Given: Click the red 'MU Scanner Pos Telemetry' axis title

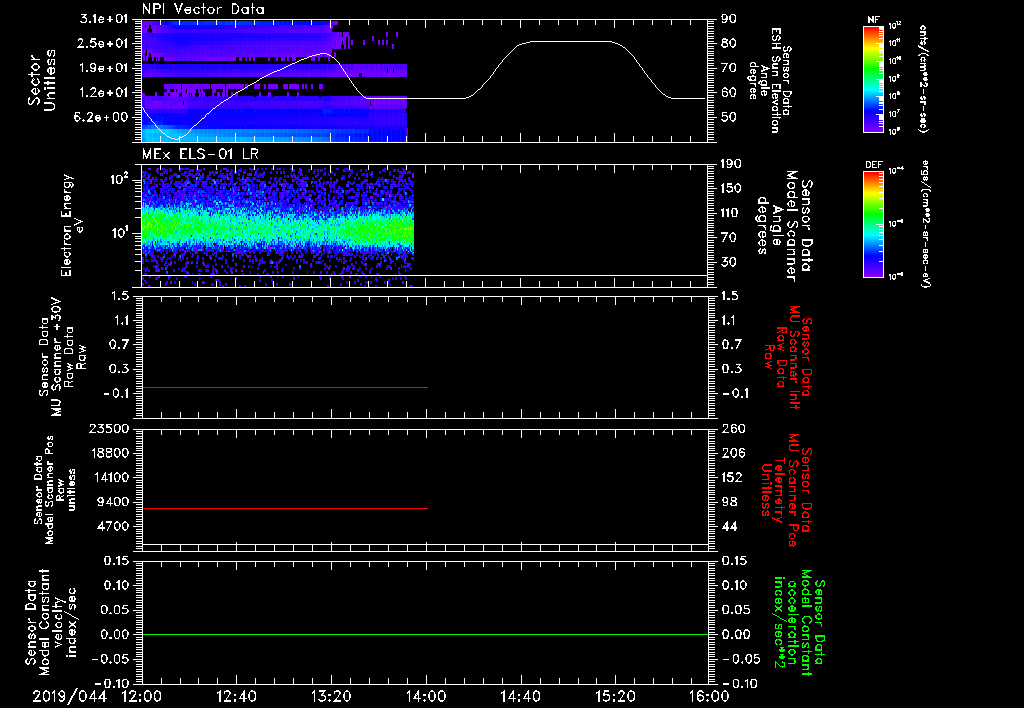Looking at the screenshot, I should tap(786, 490).
